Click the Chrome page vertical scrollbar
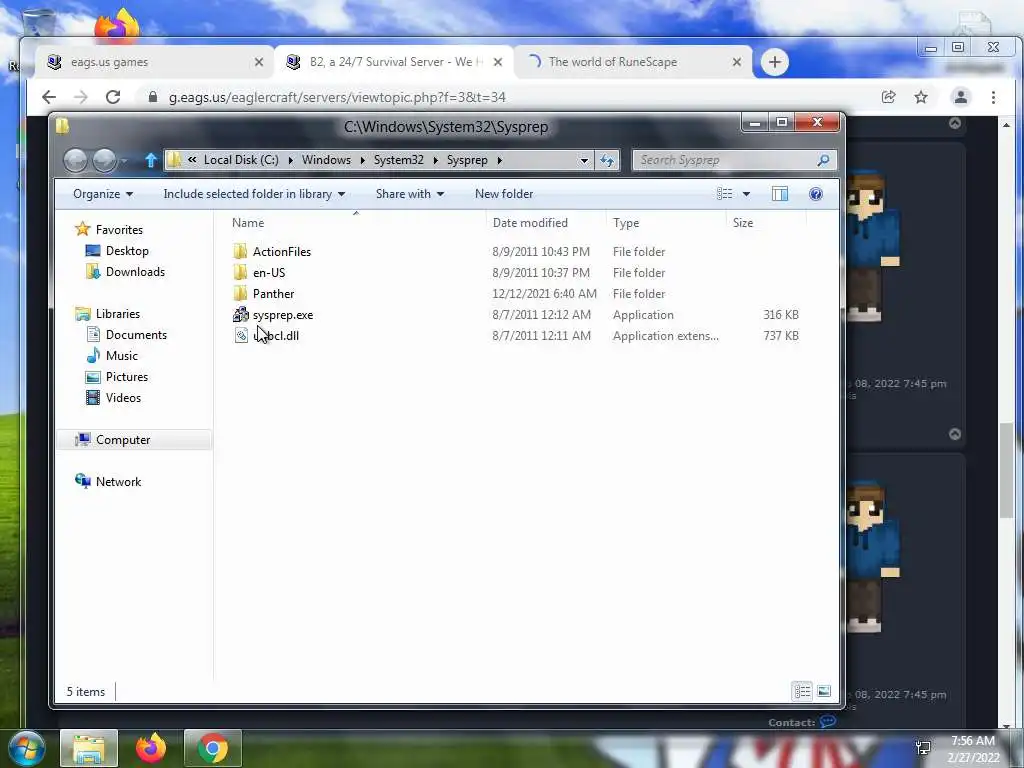 pos(1006,470)
